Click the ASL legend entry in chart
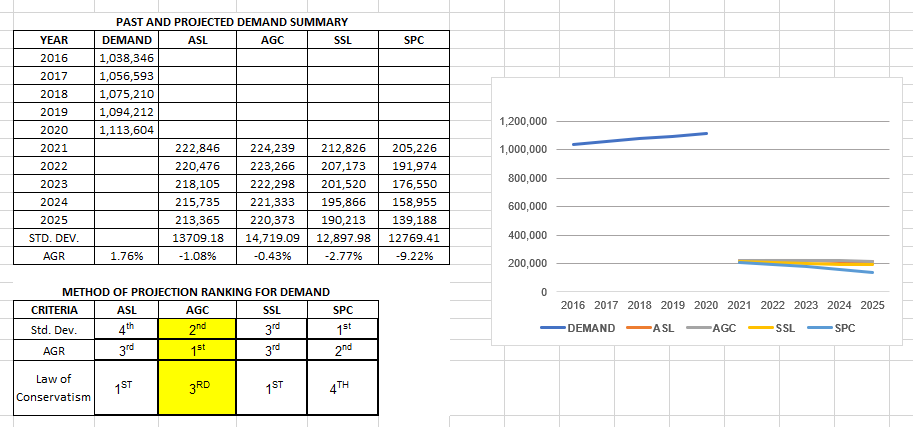This screenshot has width=913, height=427. [x=650, y=328]
